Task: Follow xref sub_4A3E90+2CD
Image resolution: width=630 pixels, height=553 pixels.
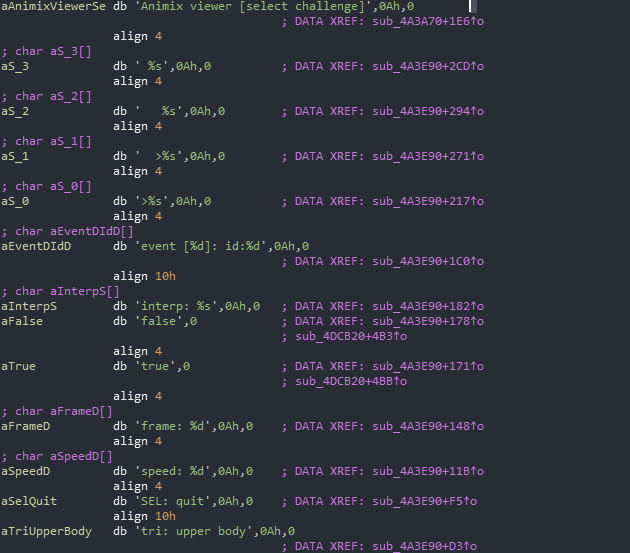Action: tap(428, 66)
